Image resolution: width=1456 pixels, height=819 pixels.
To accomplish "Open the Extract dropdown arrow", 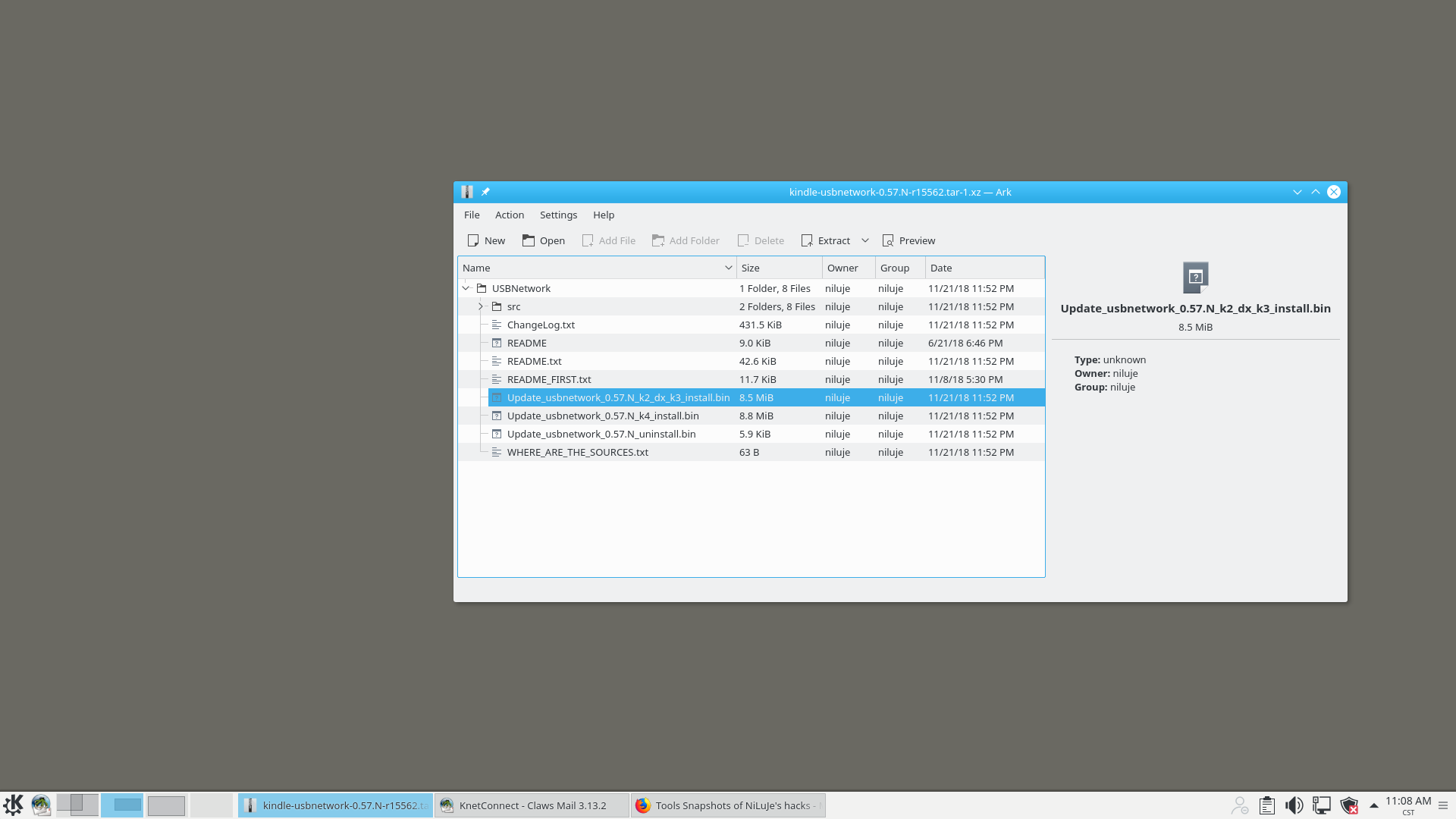I will (865, 240).
